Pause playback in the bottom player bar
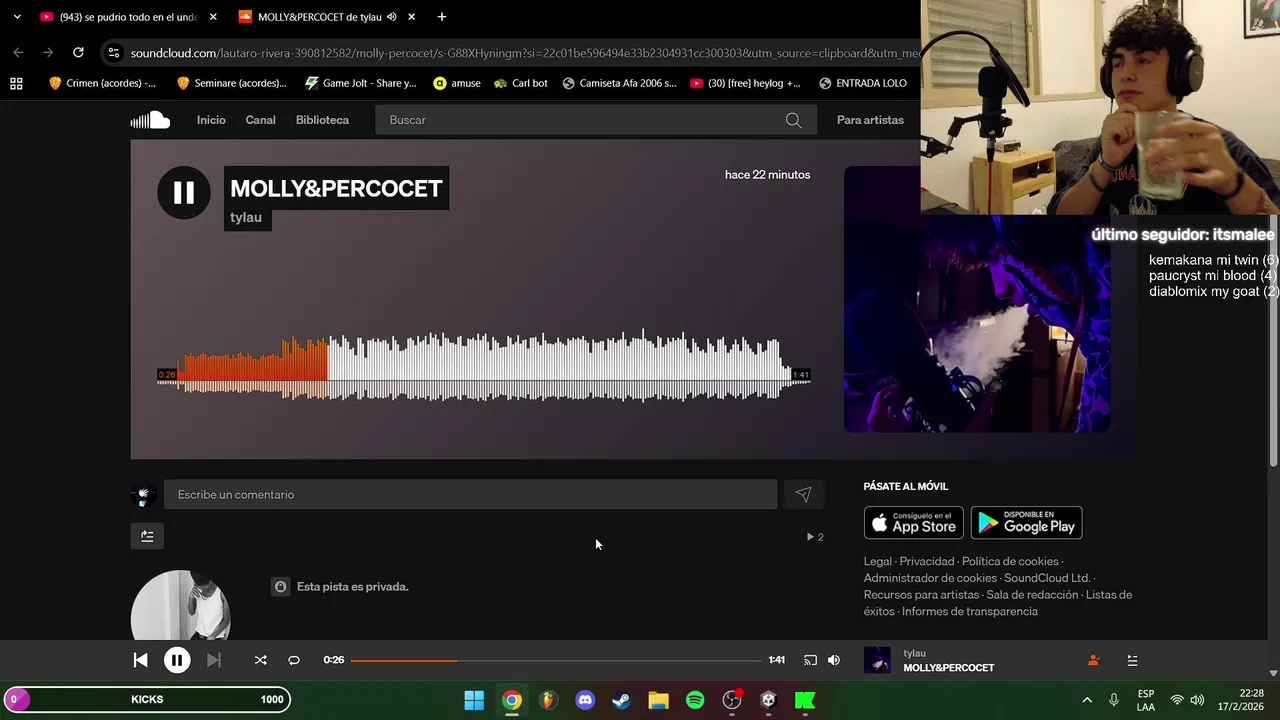 tap(177, 660)
